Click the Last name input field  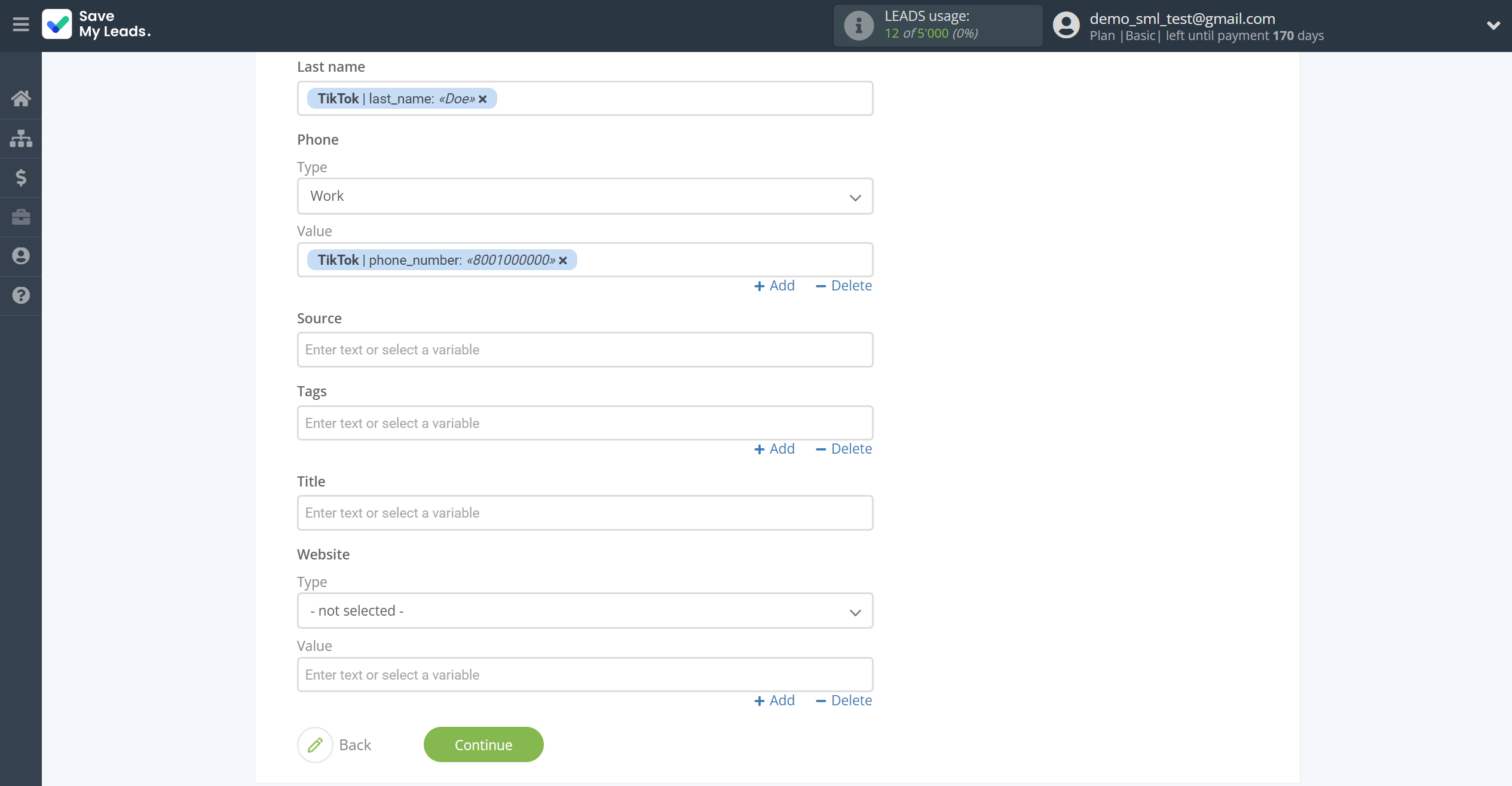click(x=585, y=99)
